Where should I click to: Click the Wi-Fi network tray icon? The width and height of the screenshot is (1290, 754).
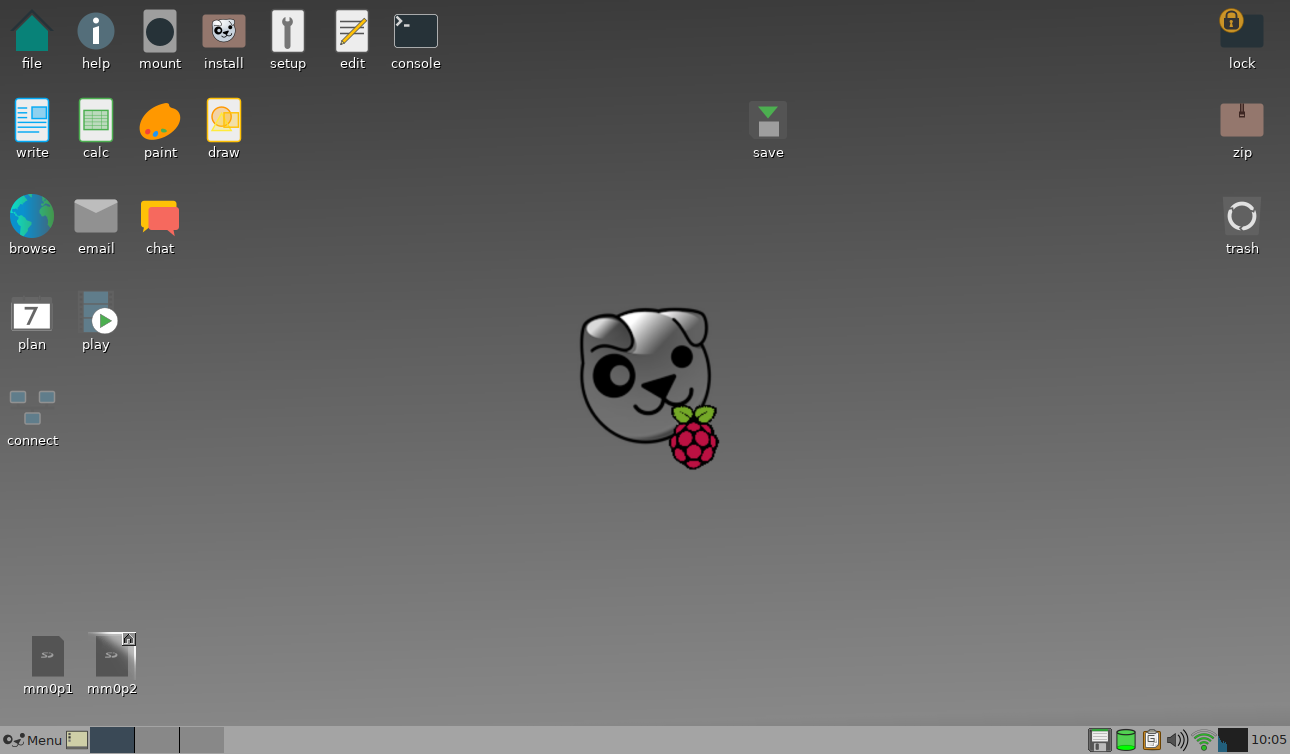[1204, 740]
